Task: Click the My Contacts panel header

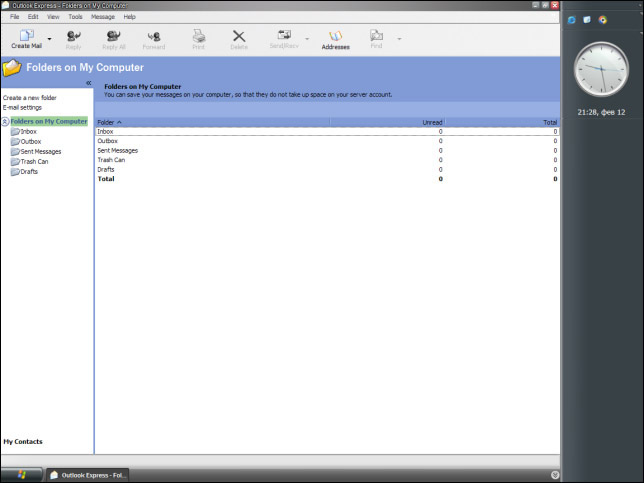Action: pos(23,442)
